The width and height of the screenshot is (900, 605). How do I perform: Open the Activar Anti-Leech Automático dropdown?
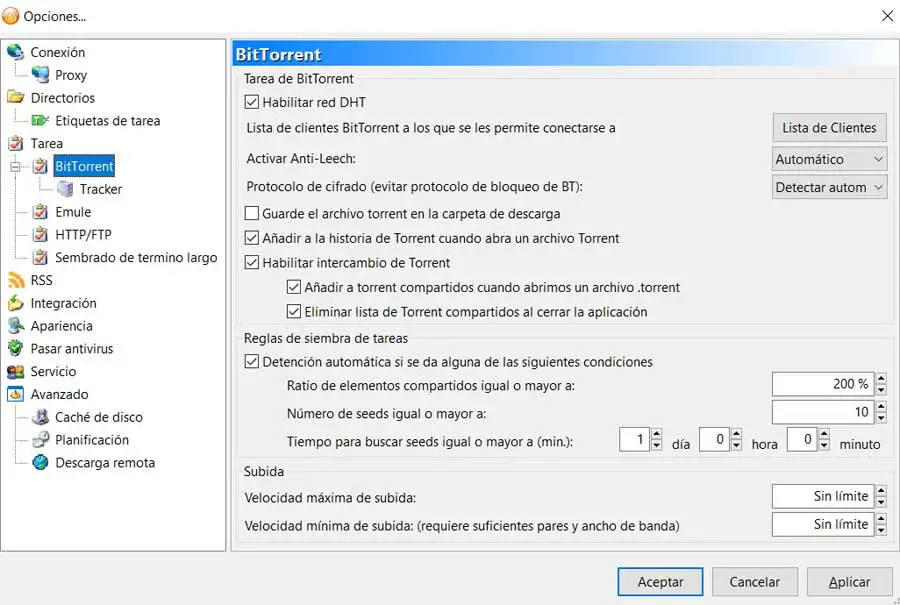829,159
